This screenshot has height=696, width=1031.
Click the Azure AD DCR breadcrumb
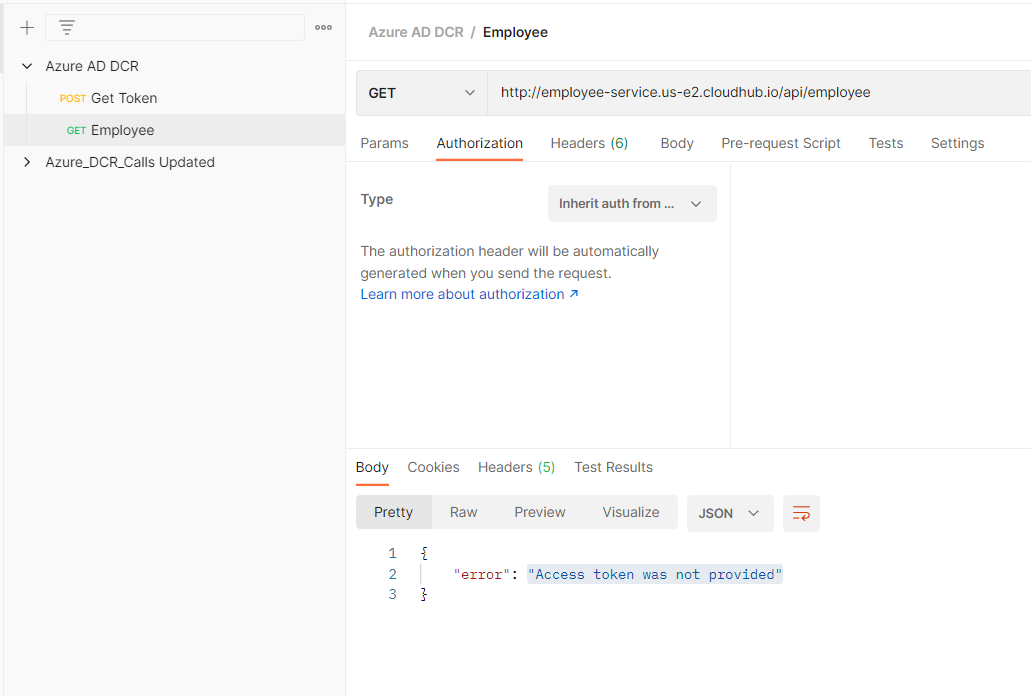pos(415,31)
